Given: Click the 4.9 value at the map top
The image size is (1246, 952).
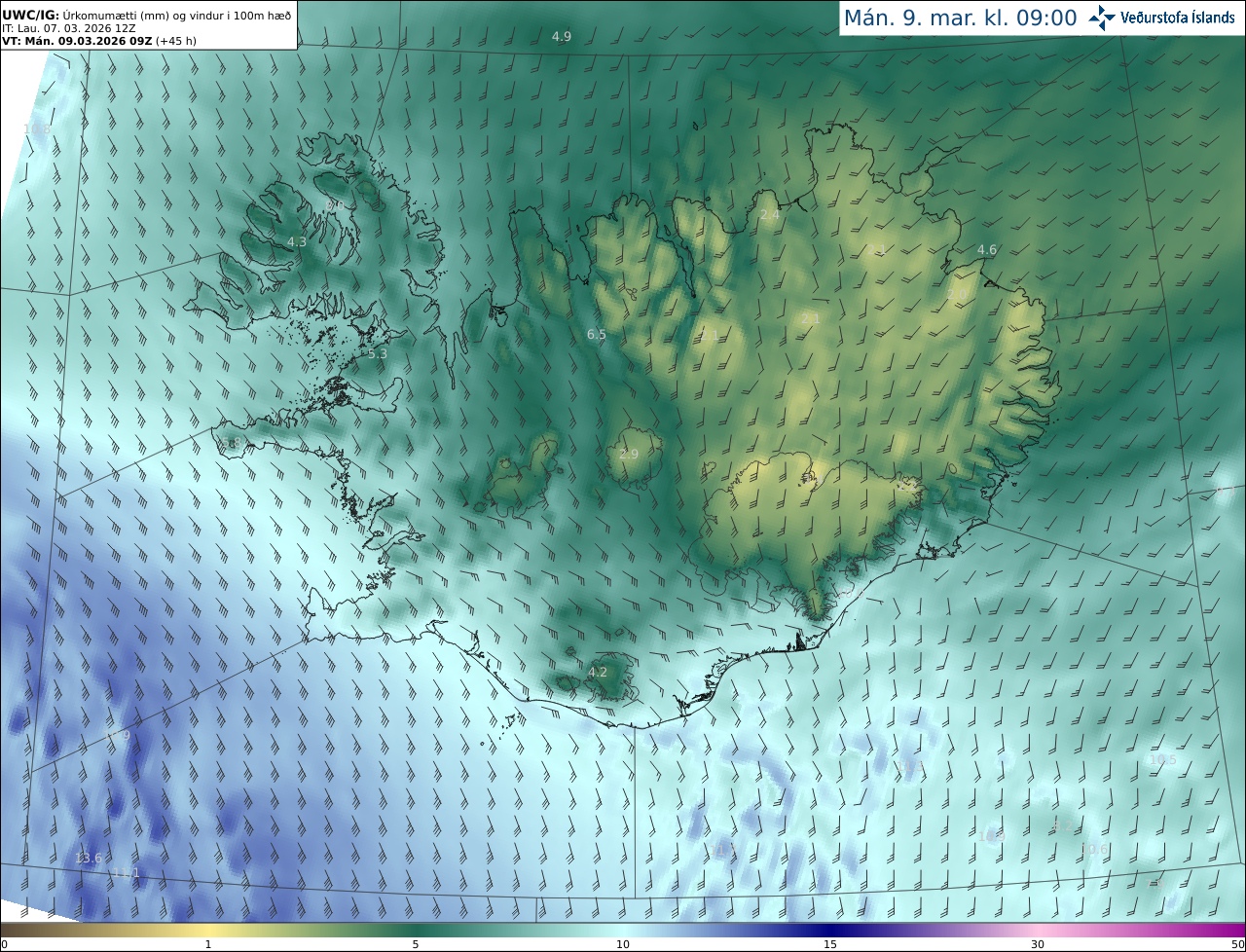Looking at the screenshot, I should click(562, 36).
